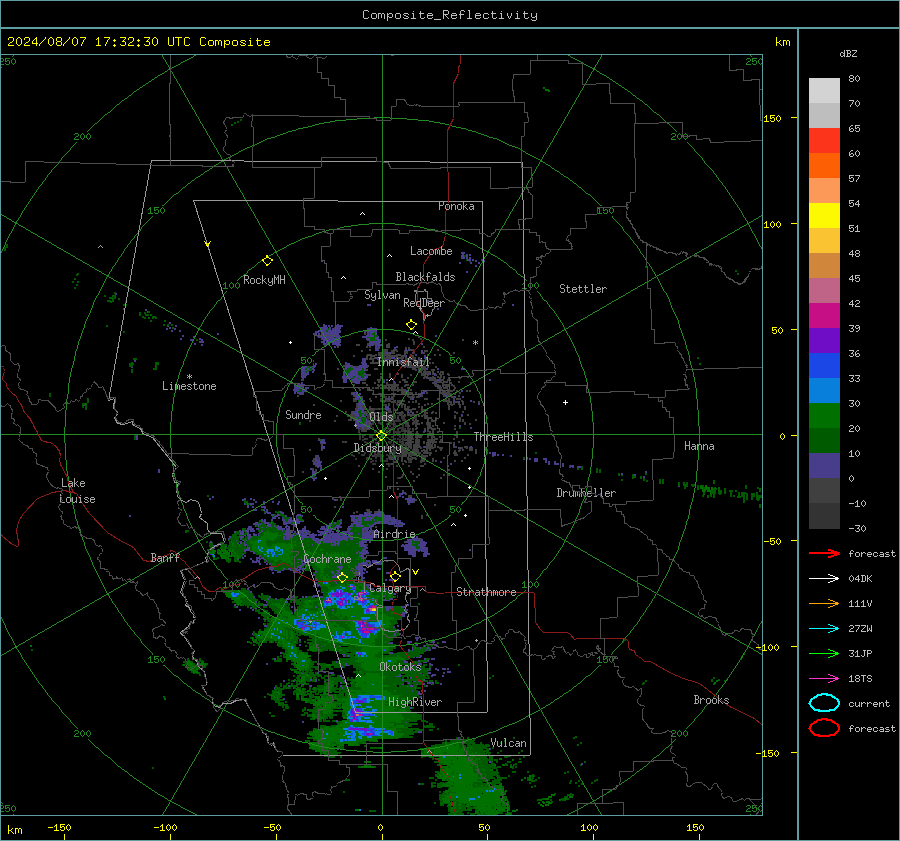Click the yellow diamond marker above Calgary label
The height and width of the screenshot is (841, 900).
(x=395, y=576)
